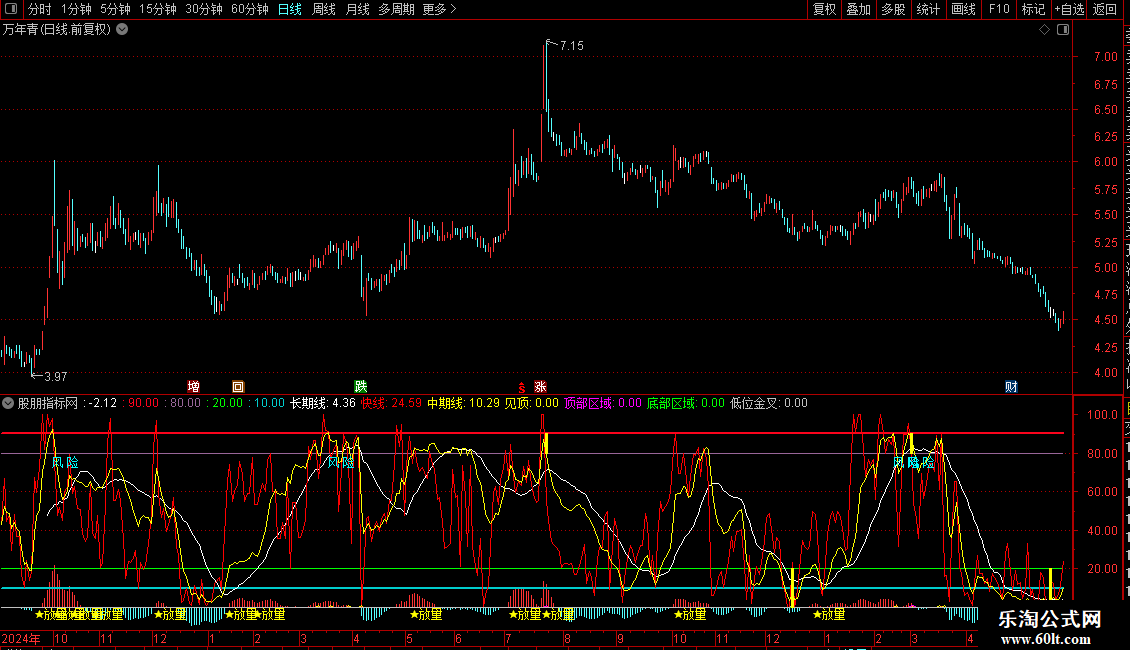Click the 低位金叉: 0.00 value
This screenshot has height=650, width=1130.
pyautogui.click(x=769, y=404)
